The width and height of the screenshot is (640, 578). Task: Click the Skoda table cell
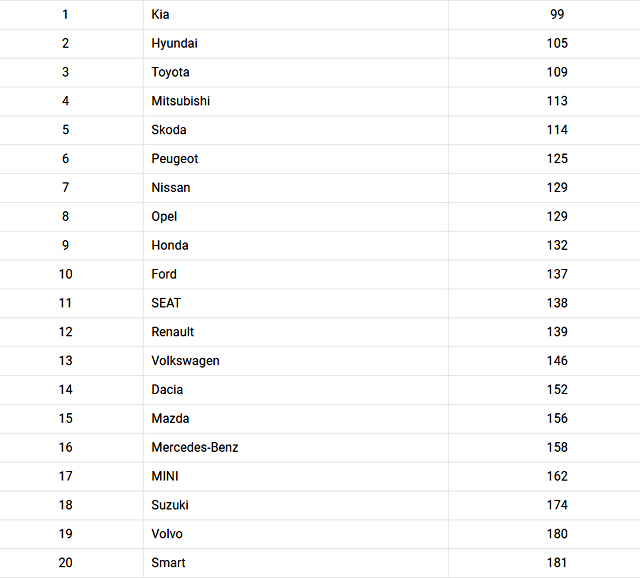point(169,130)
